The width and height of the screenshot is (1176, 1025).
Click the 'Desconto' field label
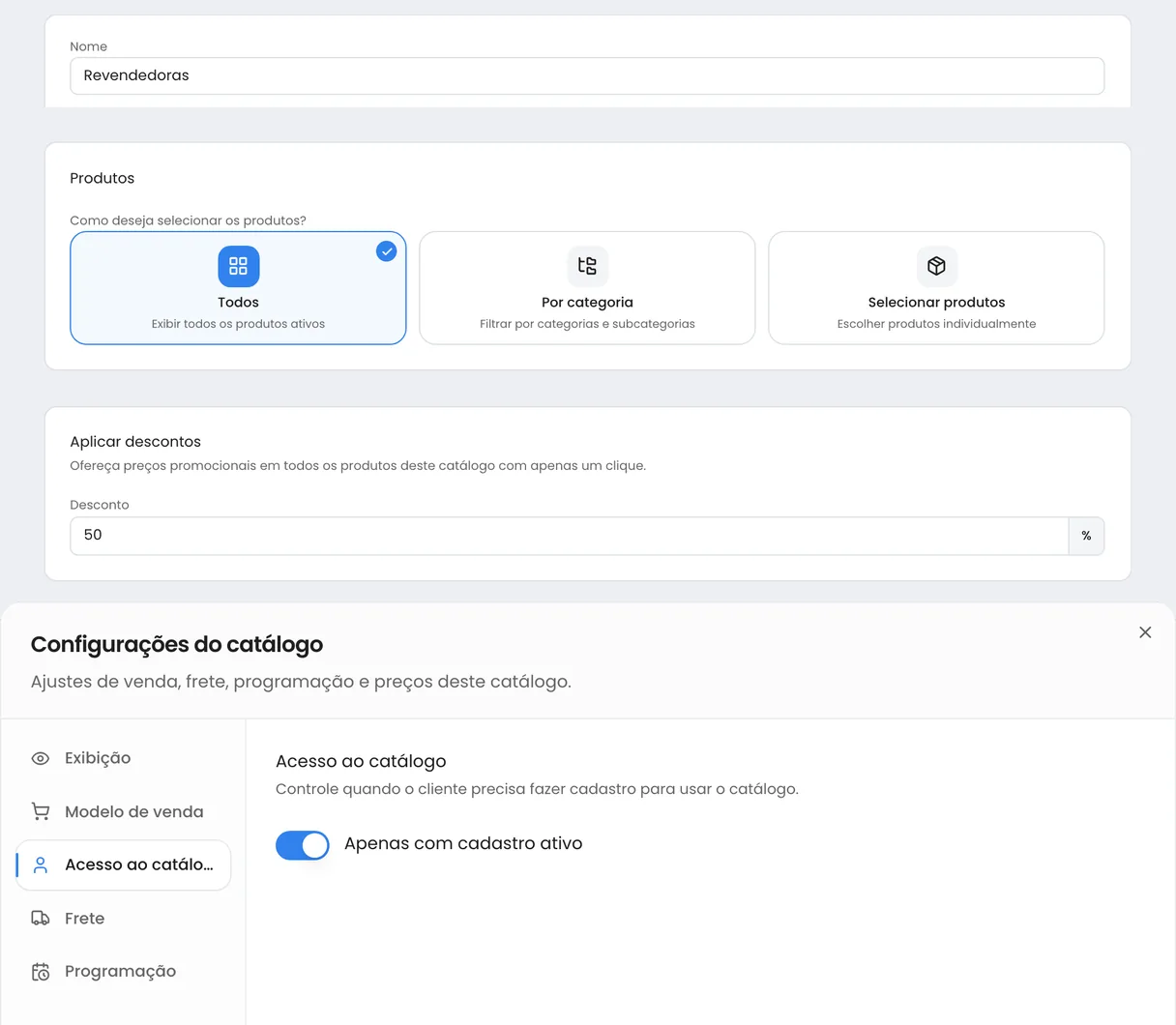point(100,505)
